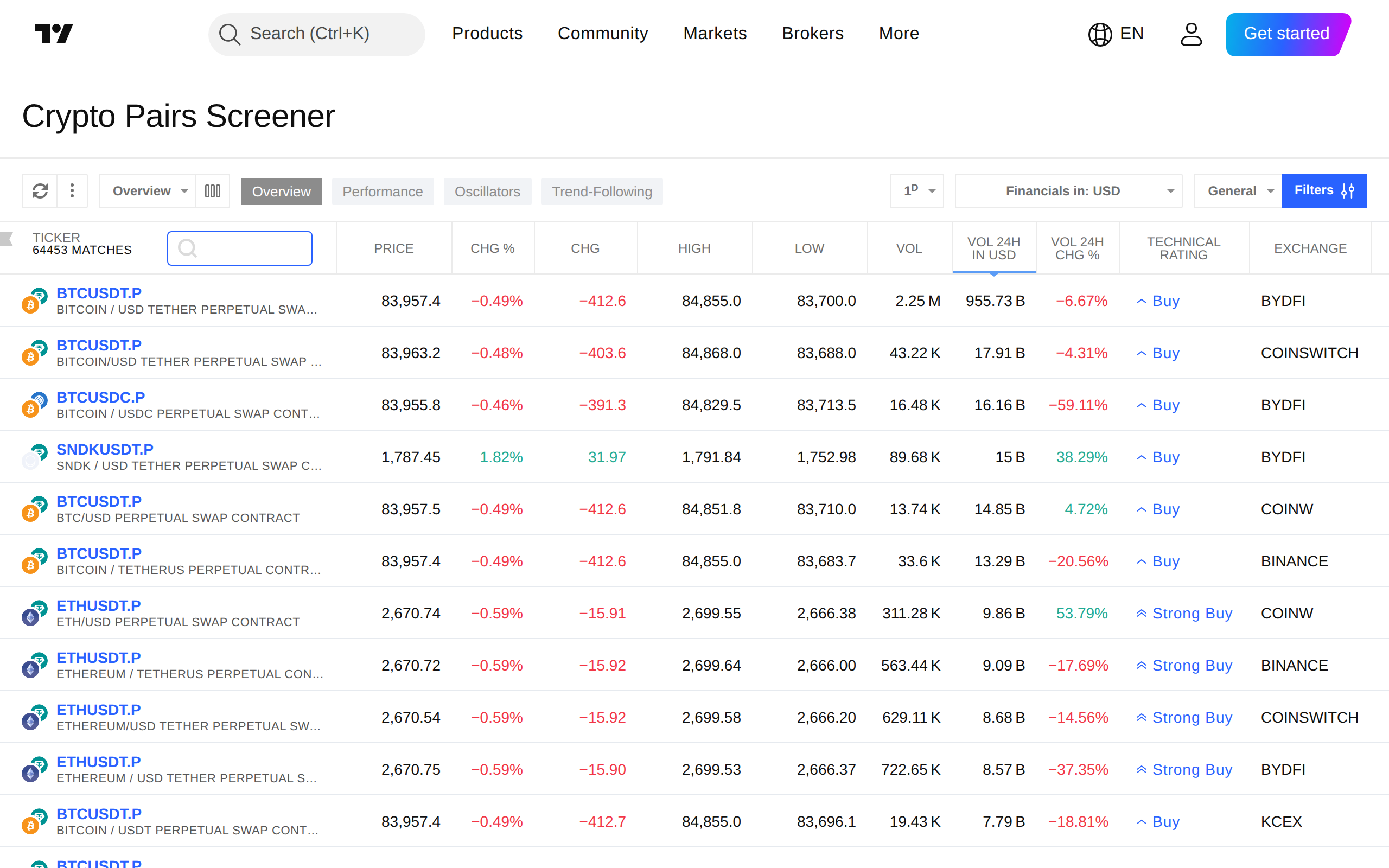This screenshot has height=868, width=1389.
Task: Open the user profile icon
Action: 1191,34
